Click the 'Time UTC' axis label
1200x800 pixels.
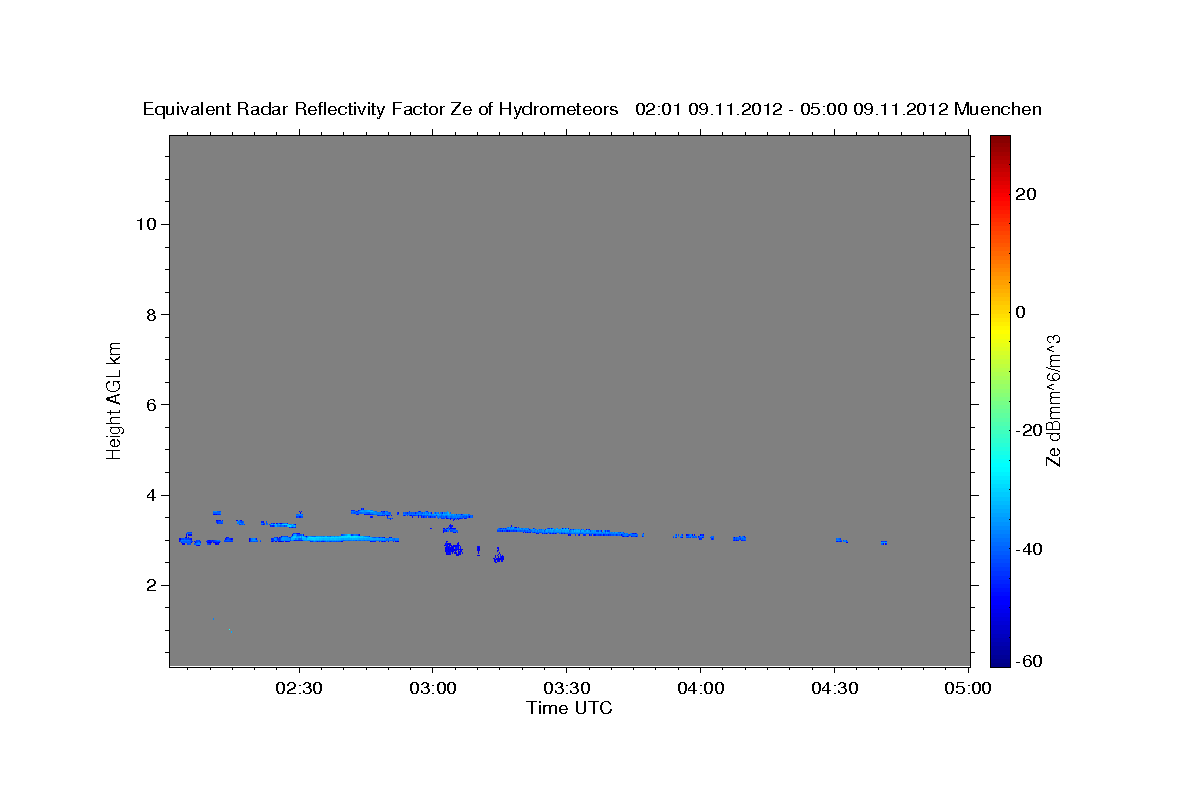[x=569, y=708]
